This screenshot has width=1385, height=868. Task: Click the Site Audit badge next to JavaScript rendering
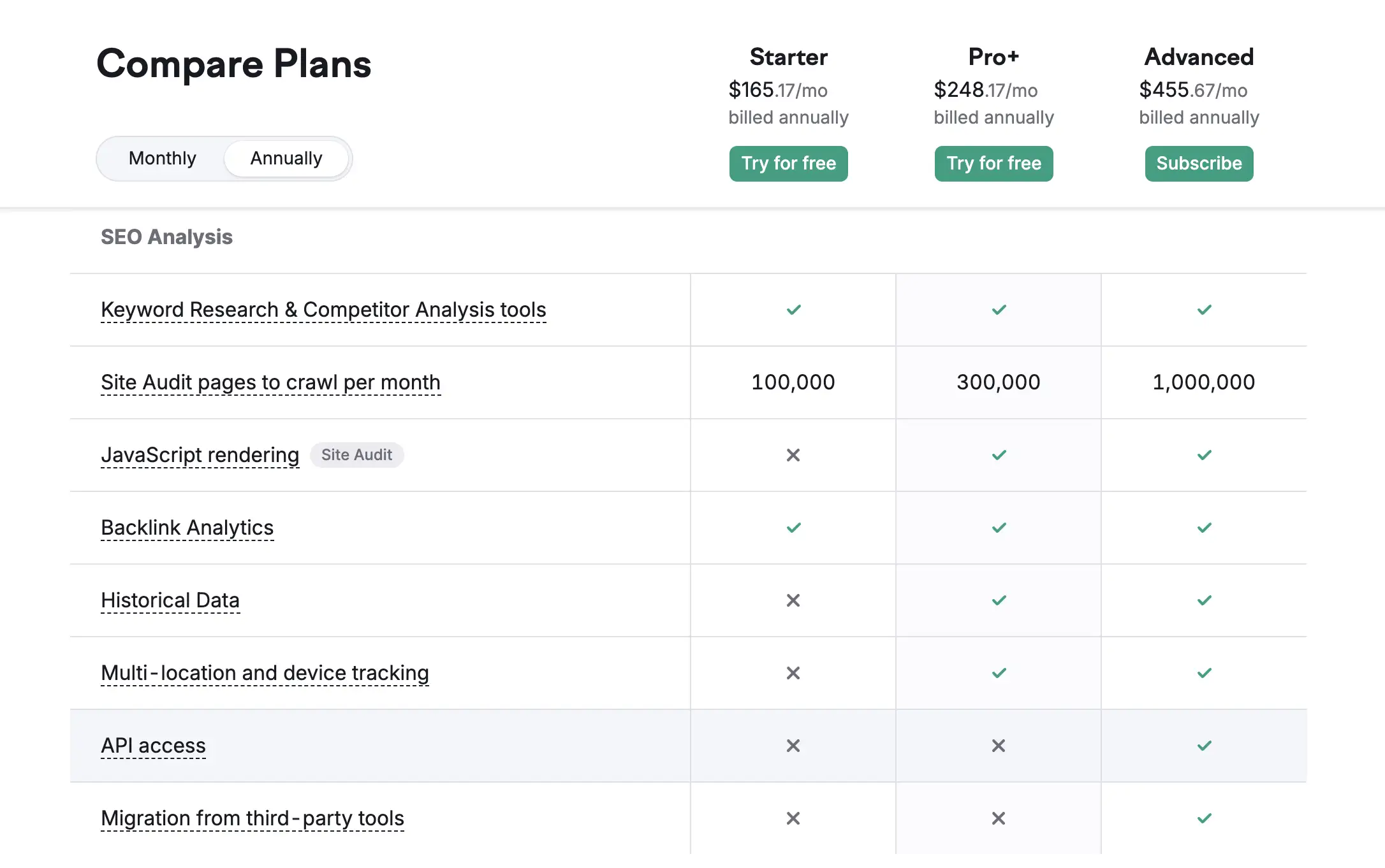pyautogui.click(x=356, y=454)
